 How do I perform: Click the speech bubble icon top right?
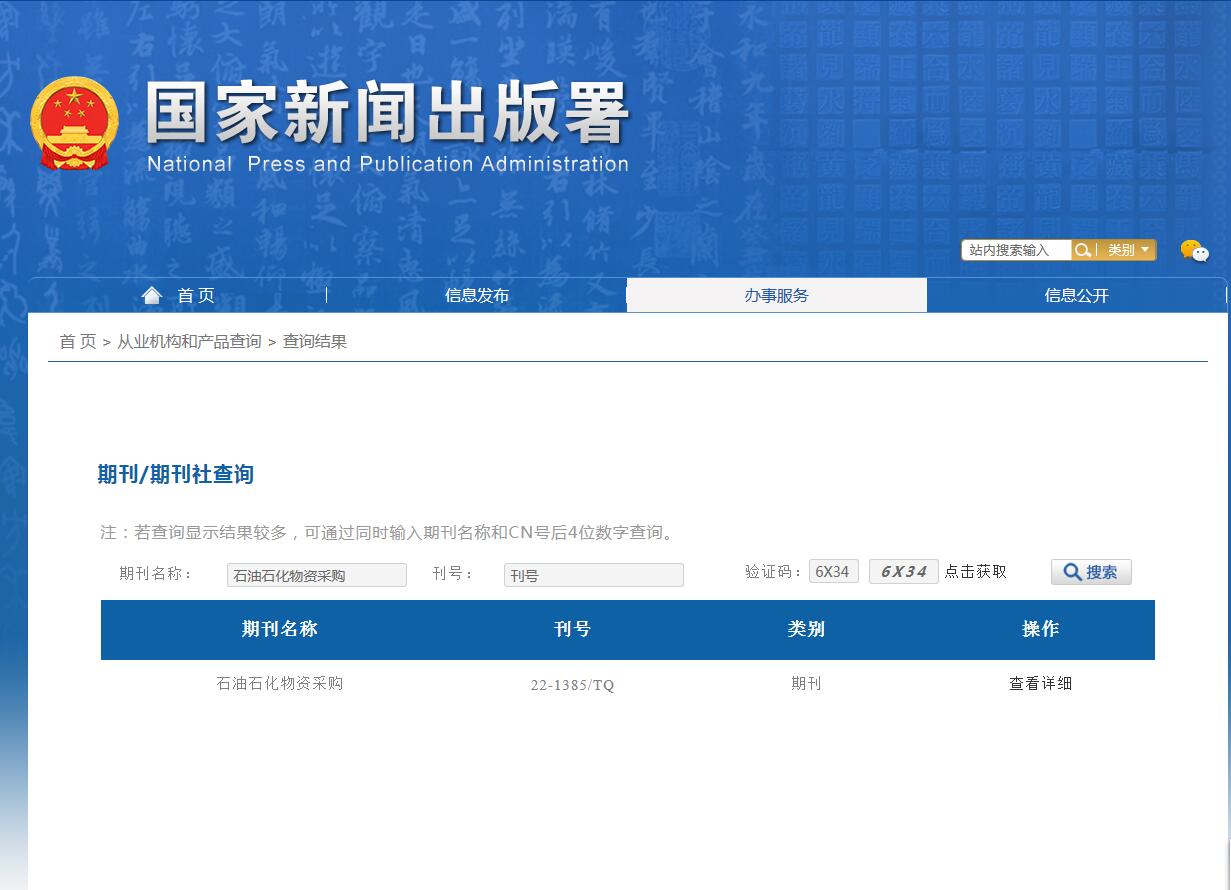point(1195,250)
